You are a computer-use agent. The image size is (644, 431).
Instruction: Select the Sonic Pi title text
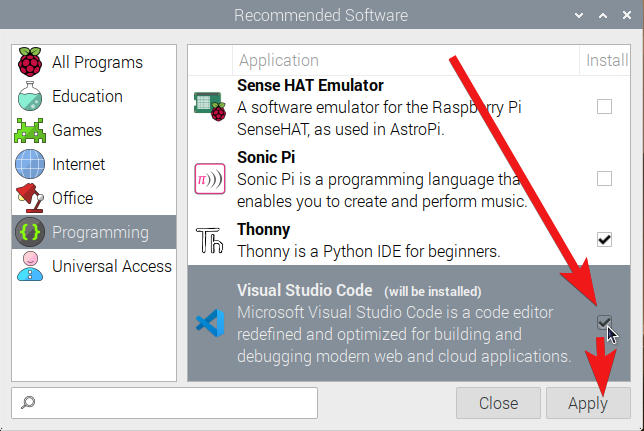click(266, 157)
